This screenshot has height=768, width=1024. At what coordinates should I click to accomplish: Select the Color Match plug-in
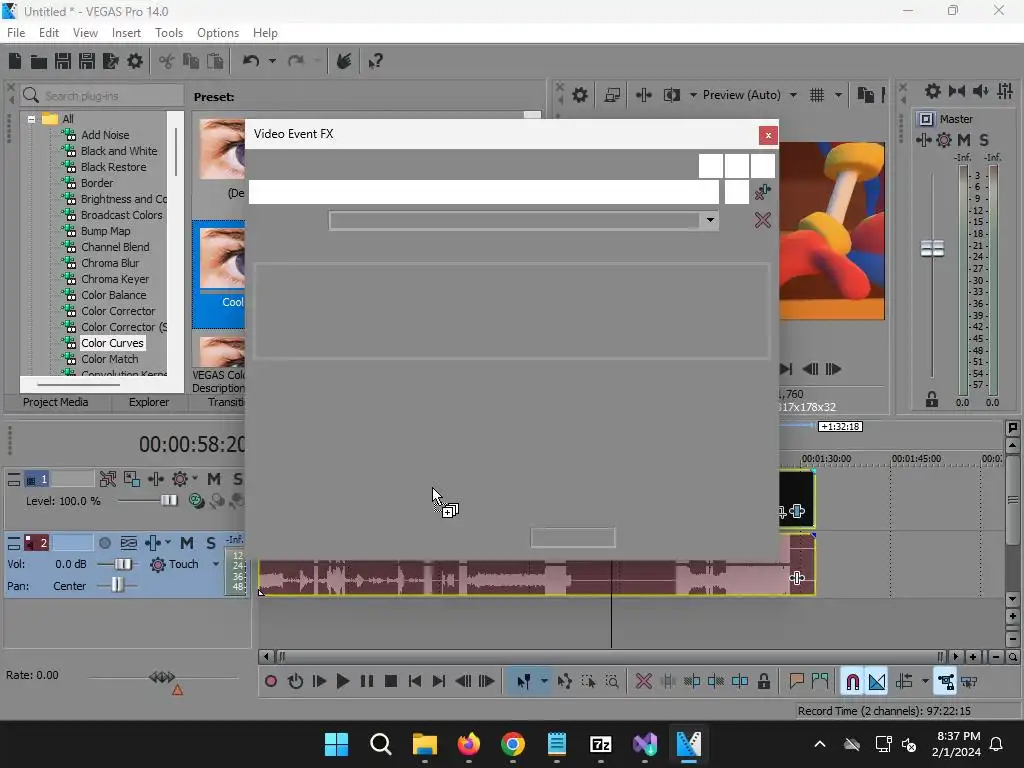(109, 359)
